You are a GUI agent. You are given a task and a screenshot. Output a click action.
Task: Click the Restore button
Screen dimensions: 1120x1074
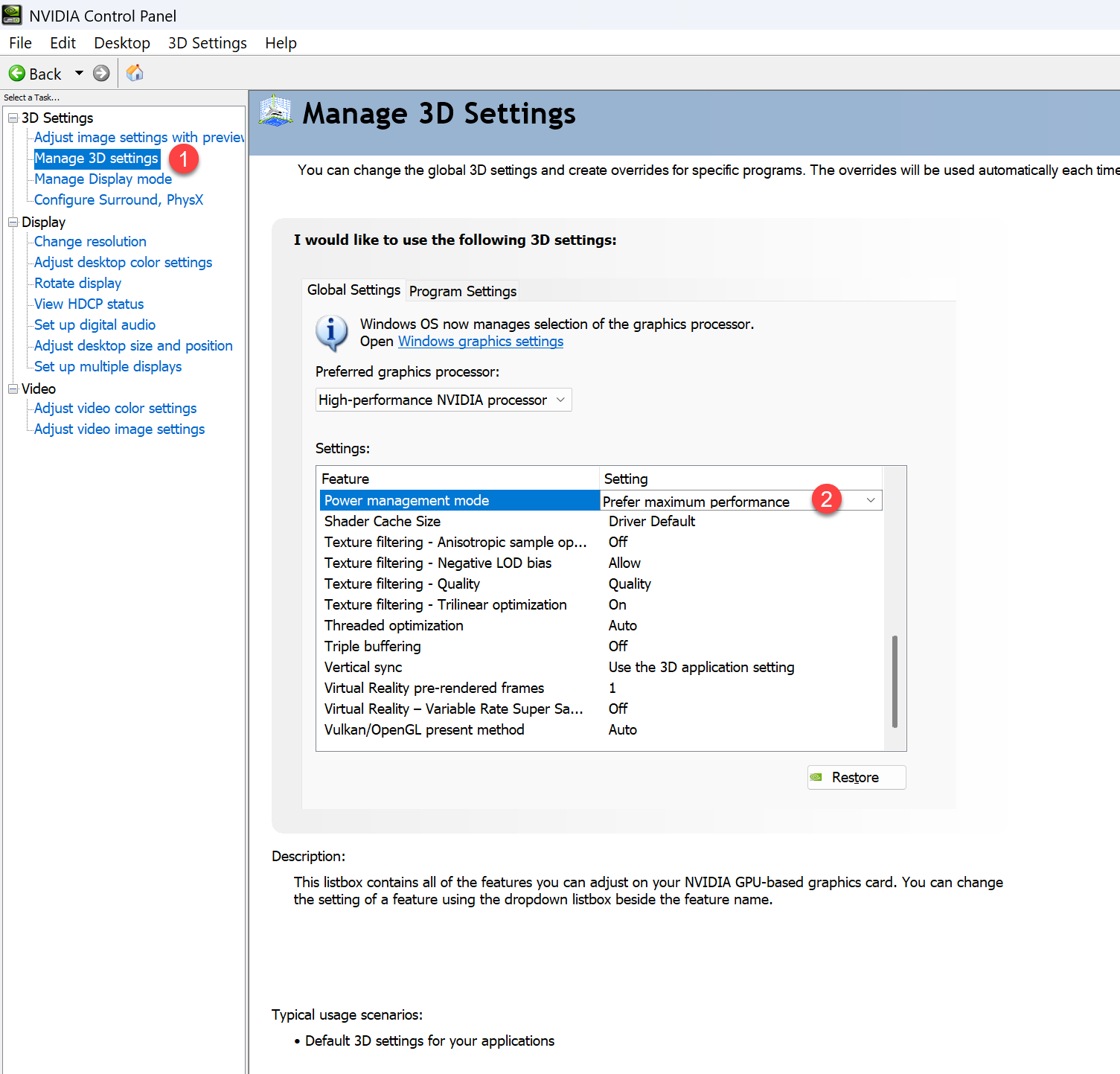click(x=856, y=778)
